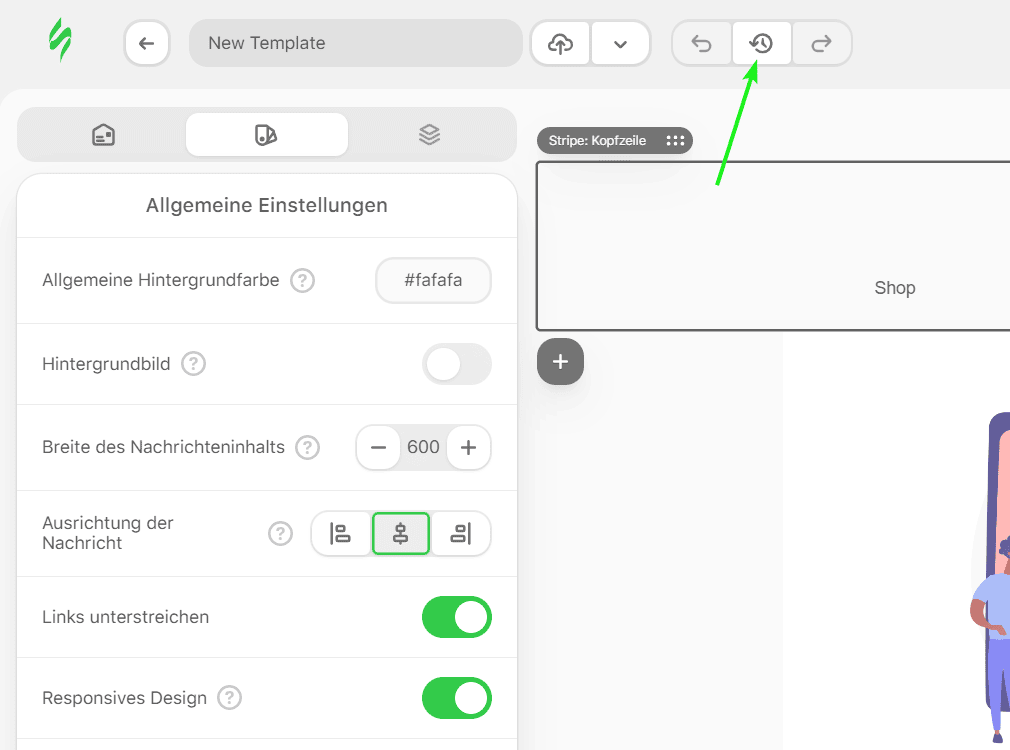This screenshot has height=750, width=1010.
Task: Open the save options dropdown chevron
Action: click(x=620, y=44)
